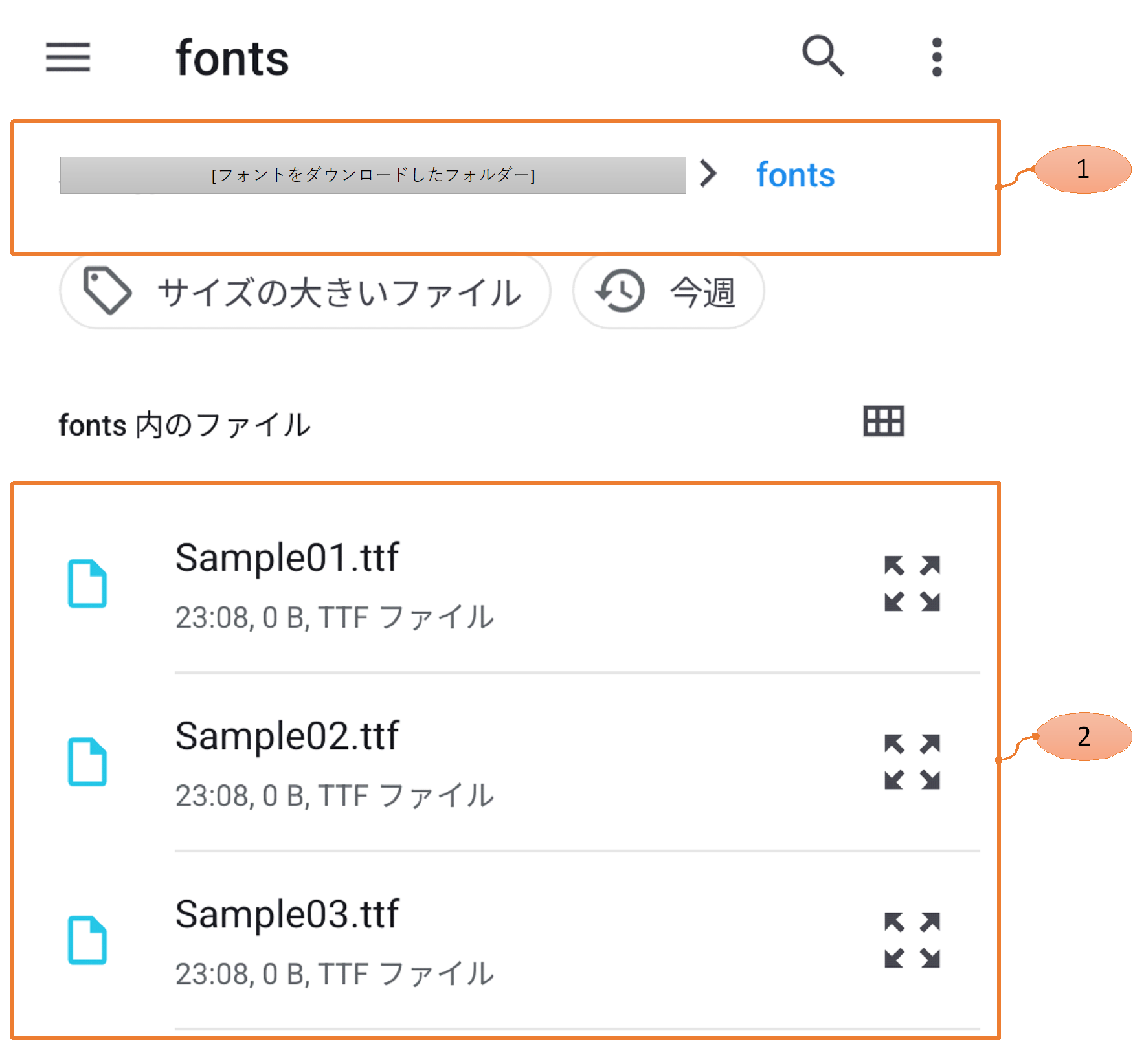The height and width of the screenshot is (1064, 1133).
Task: Open the Sample03.ttf file name
Action: click(x=287, y=914)
